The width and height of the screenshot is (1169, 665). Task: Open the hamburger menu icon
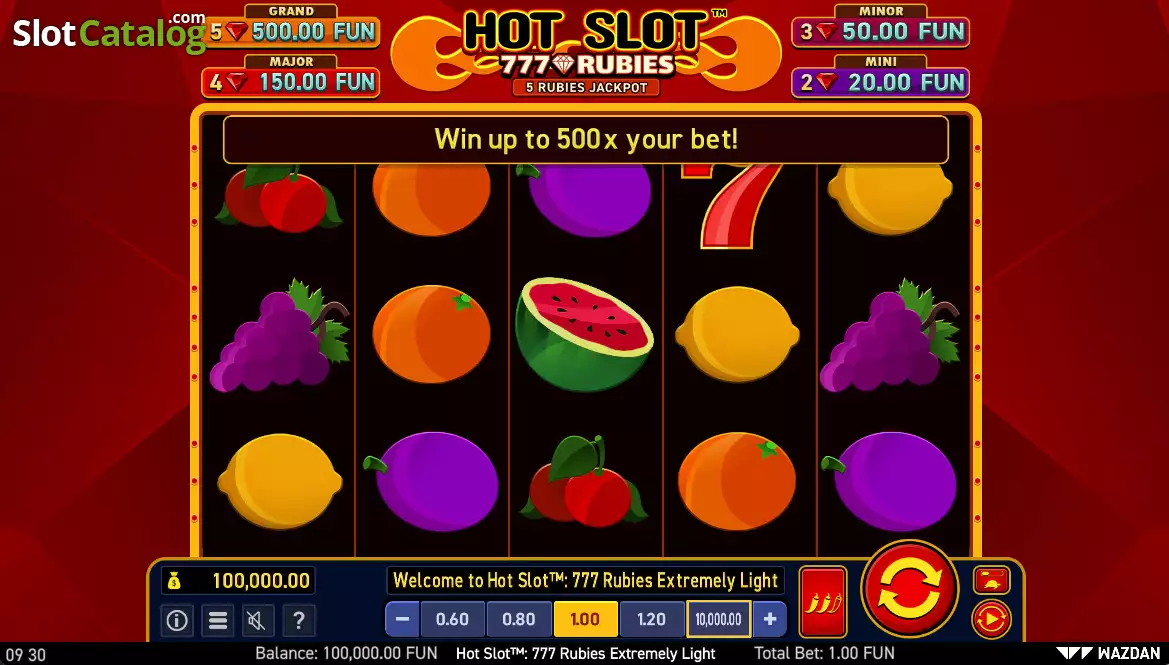point(218,620)
